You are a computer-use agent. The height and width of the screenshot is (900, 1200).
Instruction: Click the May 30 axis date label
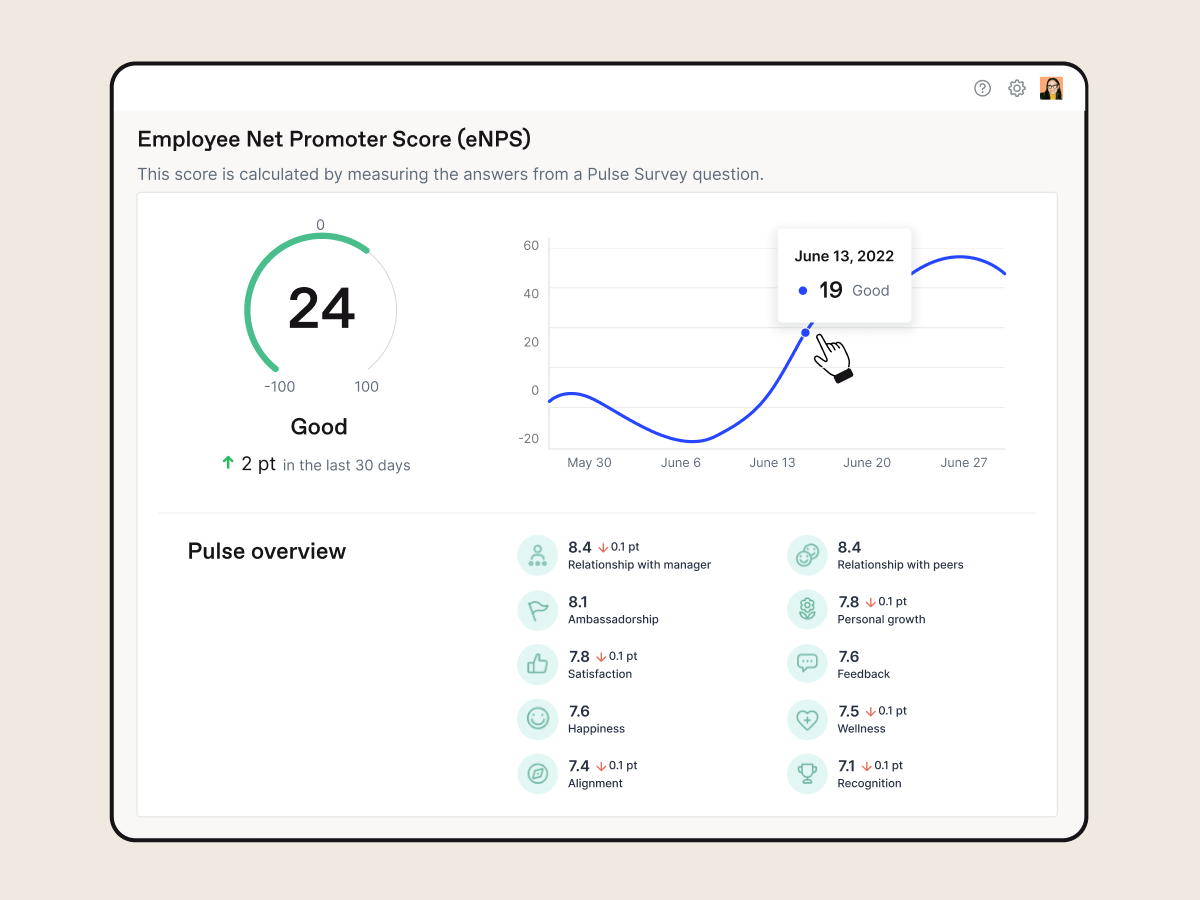click(x=589, y=463)
